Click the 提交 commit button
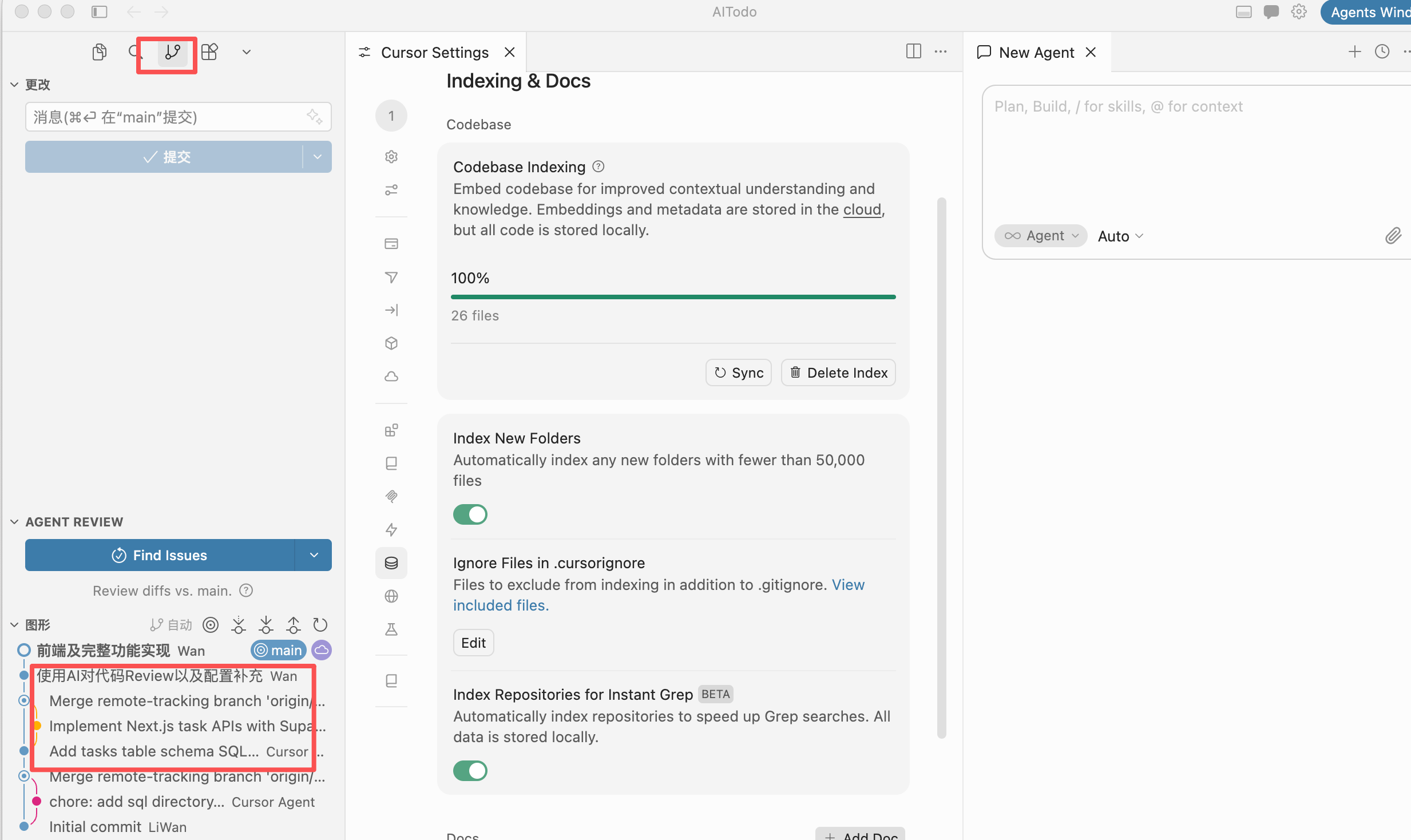This screenshot has width=1411, height=840. point(164,157)
